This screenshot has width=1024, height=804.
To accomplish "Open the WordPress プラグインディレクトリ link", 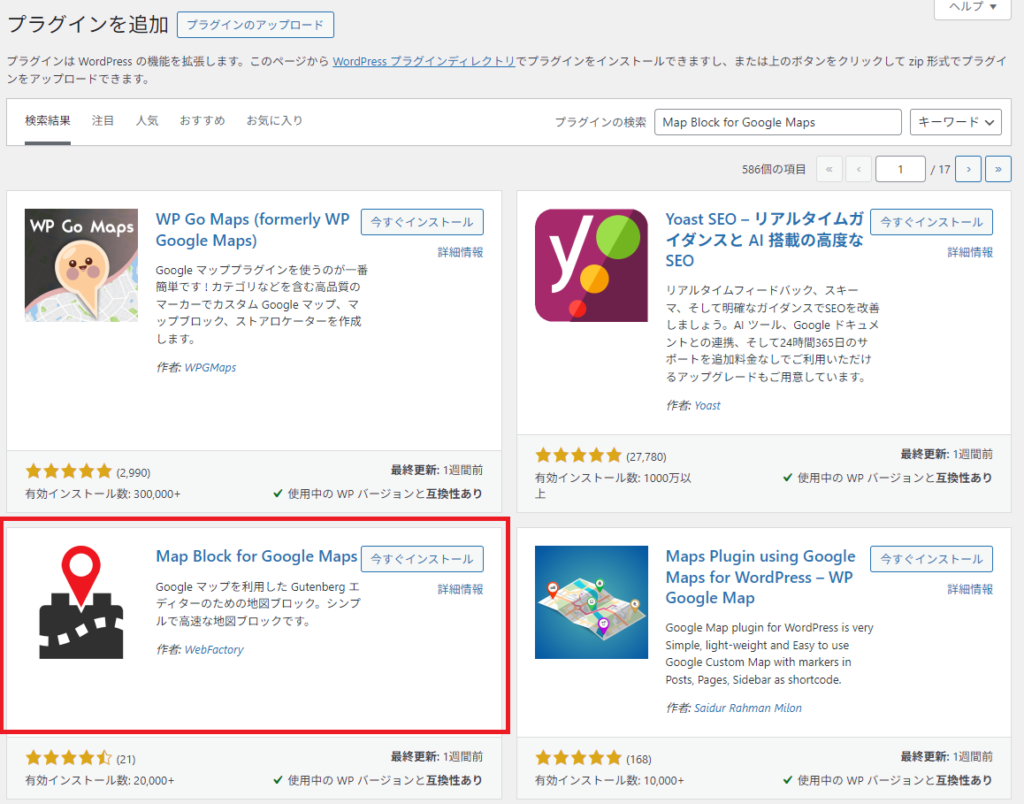I will [424, 61].
